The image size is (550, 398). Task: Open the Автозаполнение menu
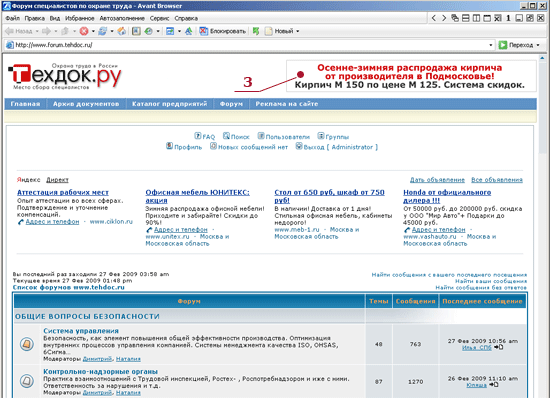point(122,18)
